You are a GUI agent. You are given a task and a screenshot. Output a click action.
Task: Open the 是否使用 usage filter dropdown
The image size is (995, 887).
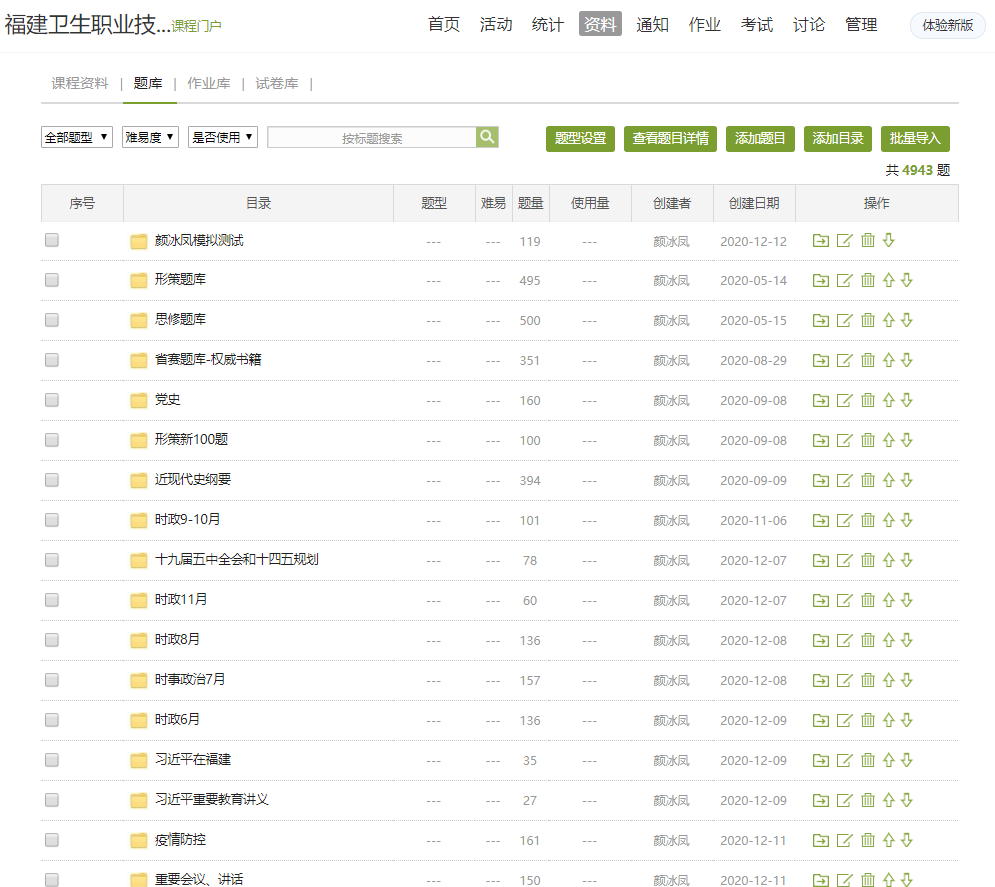pyautogui.click(x=222, y=137)
